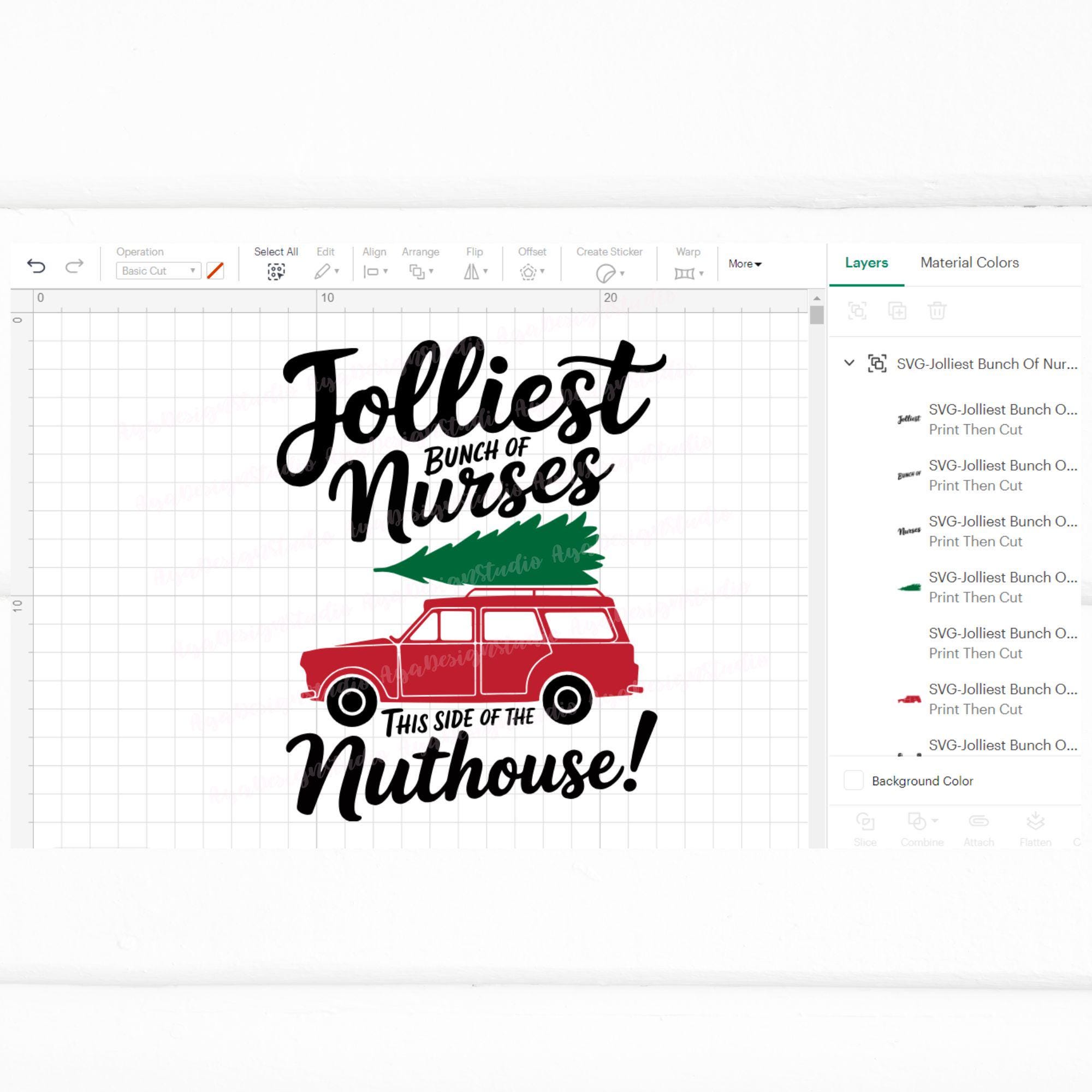Select the Bunch Of layer thumbnail

tap(909, 476)
